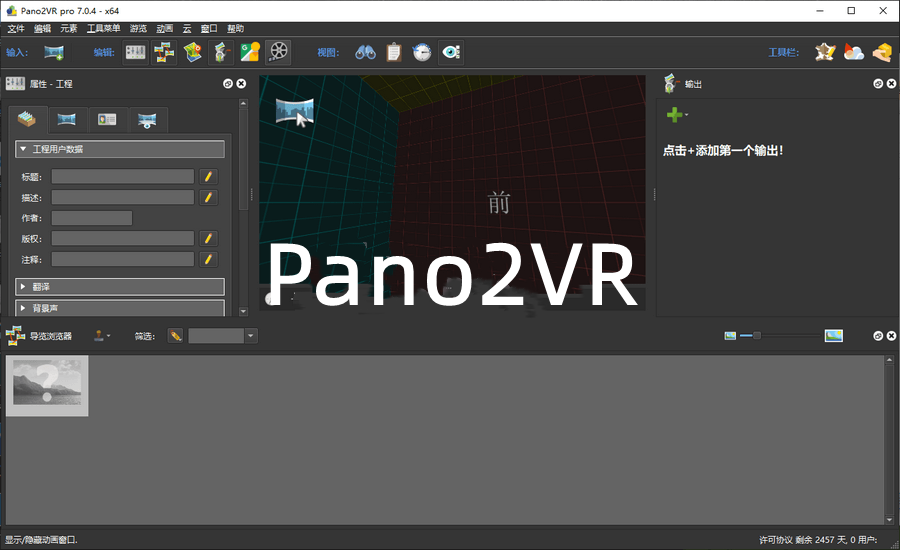Select the viewing parameters tab
This screenshot has height=550, width=900.
pos(147,119)
